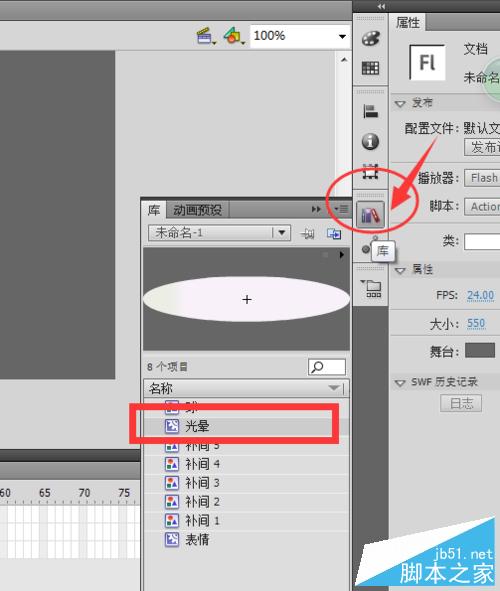Collapse the 发布 Publish section
This screenshot has width=500, height=591.
coord(400,103)
